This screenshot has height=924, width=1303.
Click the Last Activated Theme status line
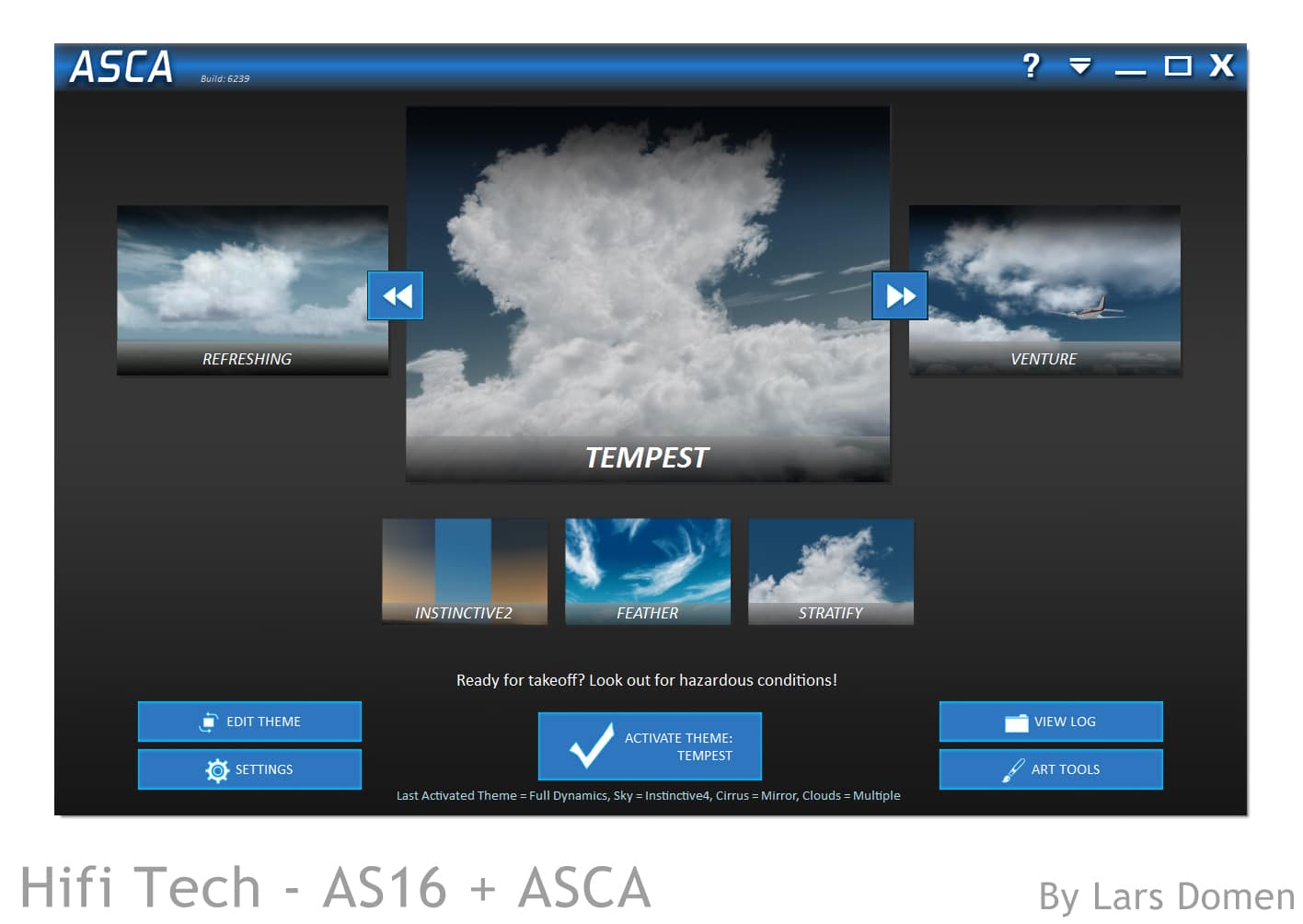tap(648, 796)
